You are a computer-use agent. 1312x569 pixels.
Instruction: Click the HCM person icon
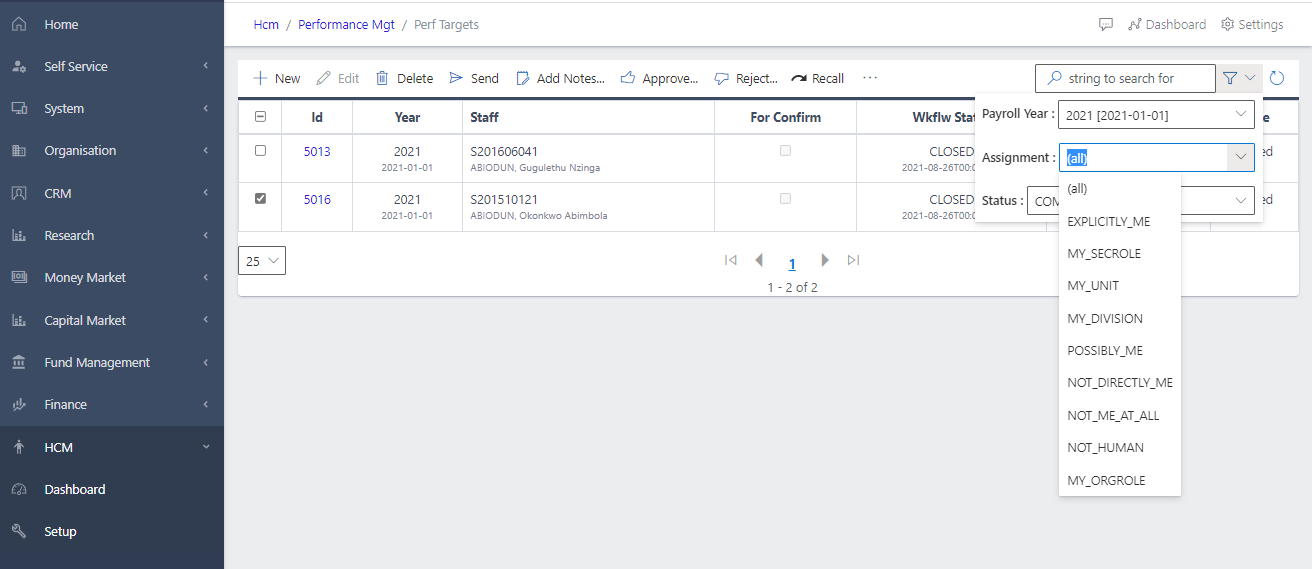[x=19, y=448]
